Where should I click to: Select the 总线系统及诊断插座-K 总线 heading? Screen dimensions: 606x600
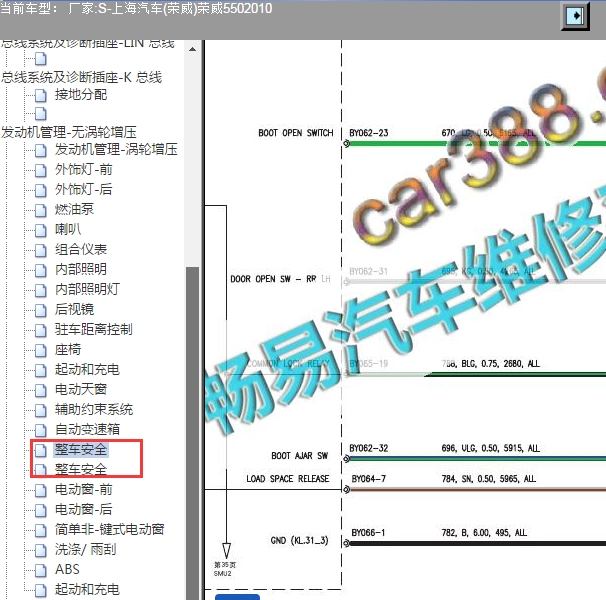[82, 77]
